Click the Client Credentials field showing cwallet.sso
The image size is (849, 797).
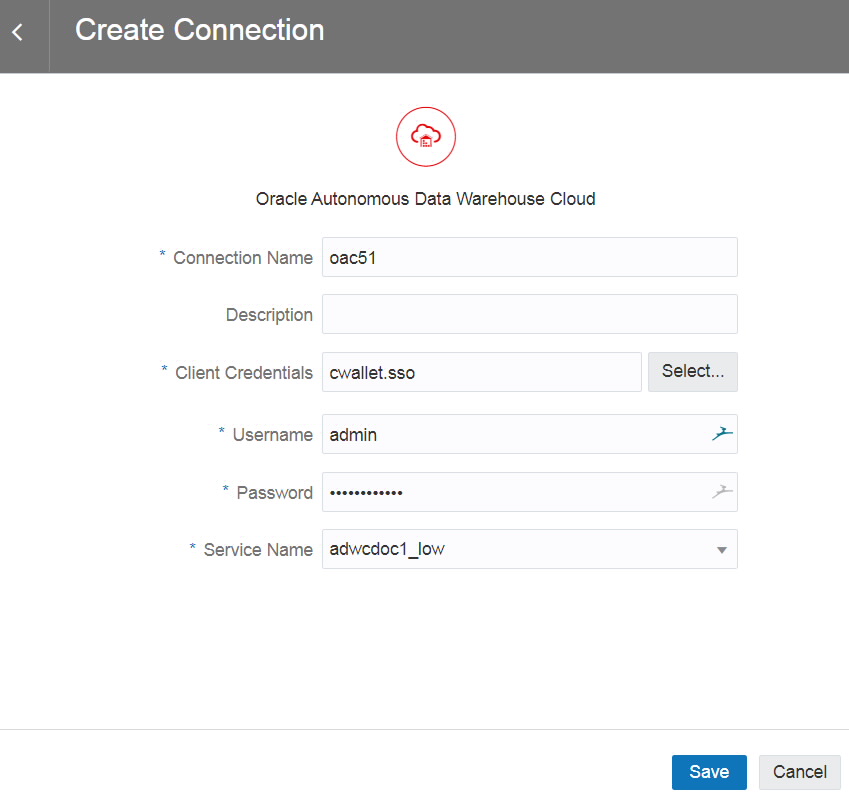481,371
